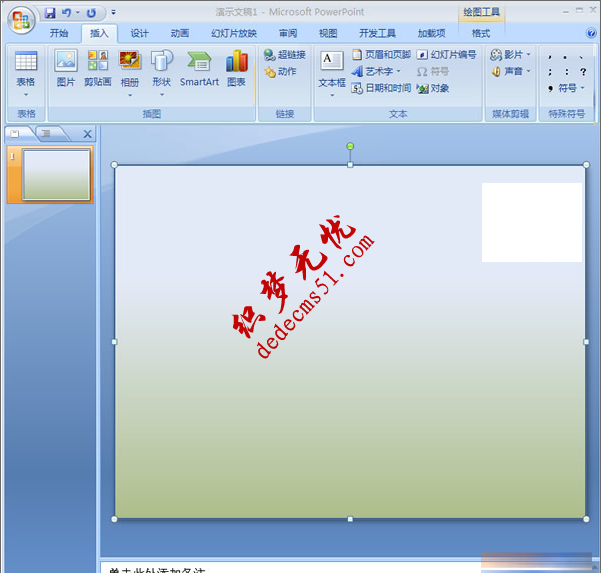Close the slides pane with X
Screen dimensions: 601x573
[87, 134]
